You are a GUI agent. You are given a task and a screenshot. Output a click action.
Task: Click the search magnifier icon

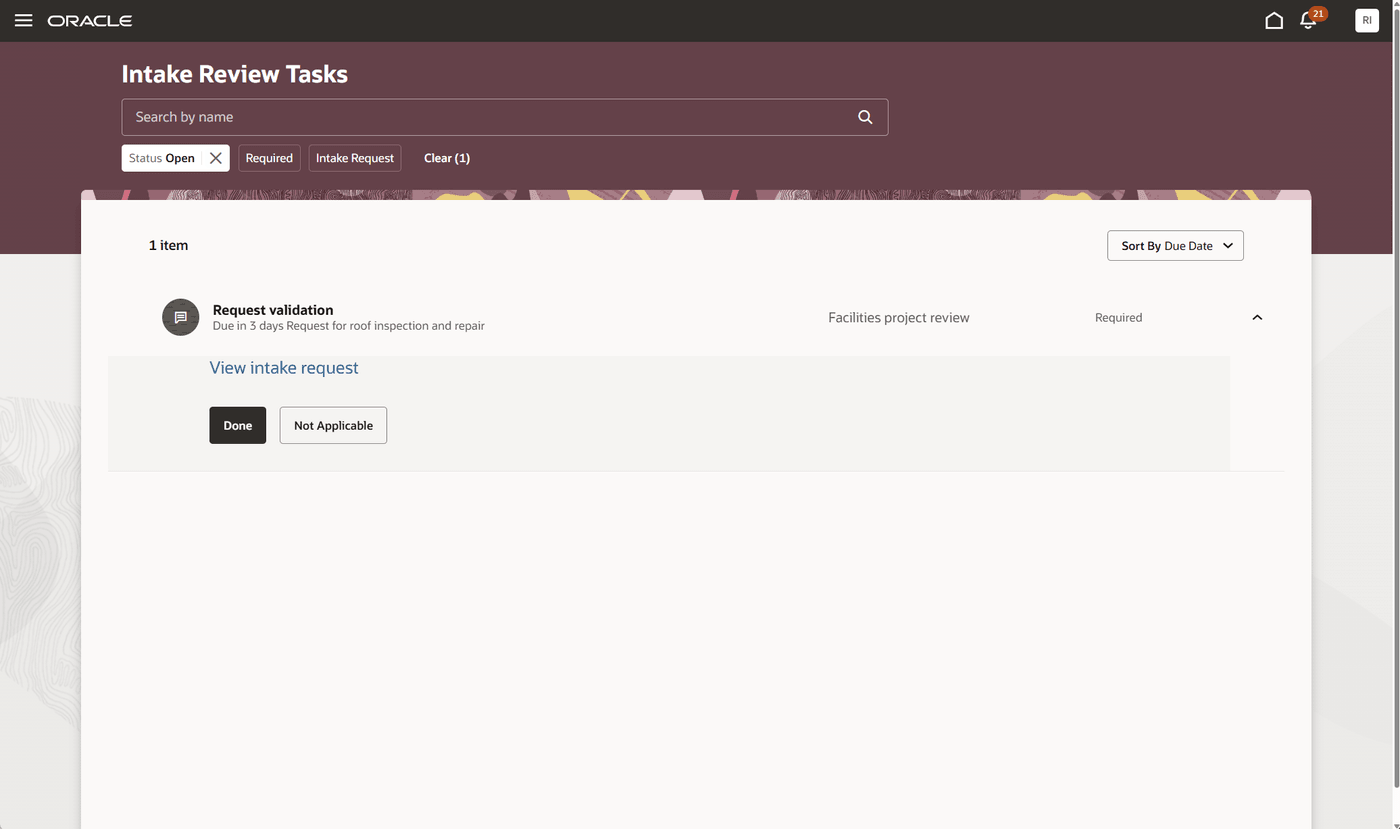865,117
